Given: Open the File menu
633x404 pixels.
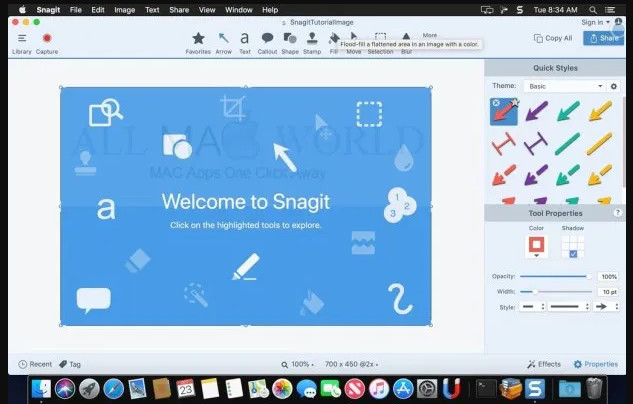Looking at the screenshot, I should click(75, 10).
